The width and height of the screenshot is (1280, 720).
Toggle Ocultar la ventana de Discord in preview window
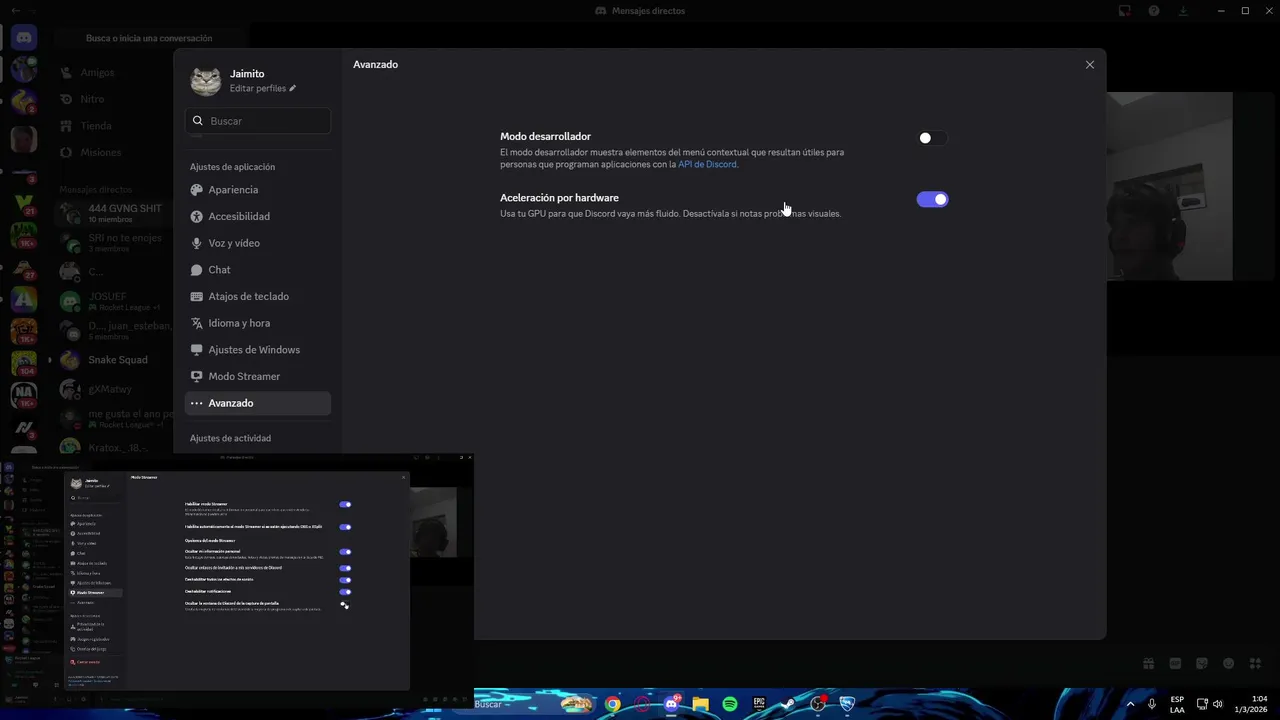345,605
